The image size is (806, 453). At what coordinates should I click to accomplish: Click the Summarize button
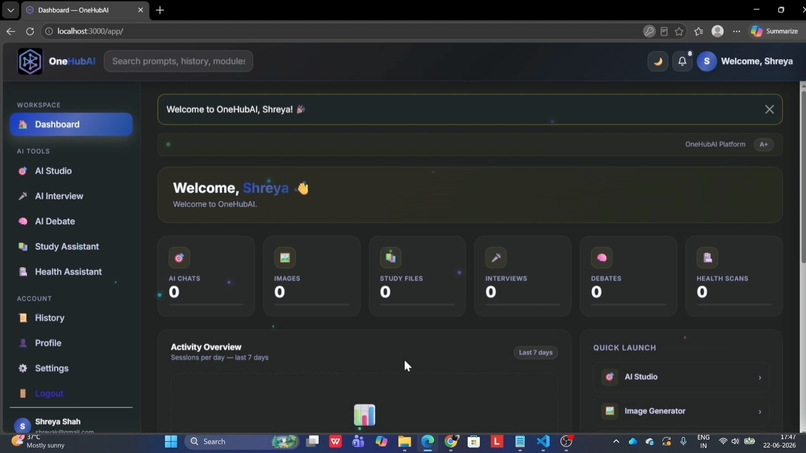(774, 31)
